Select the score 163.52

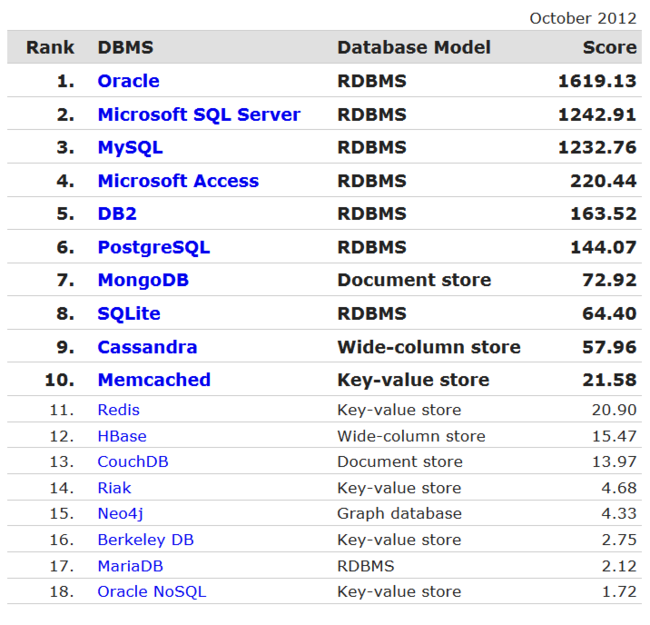603,214
